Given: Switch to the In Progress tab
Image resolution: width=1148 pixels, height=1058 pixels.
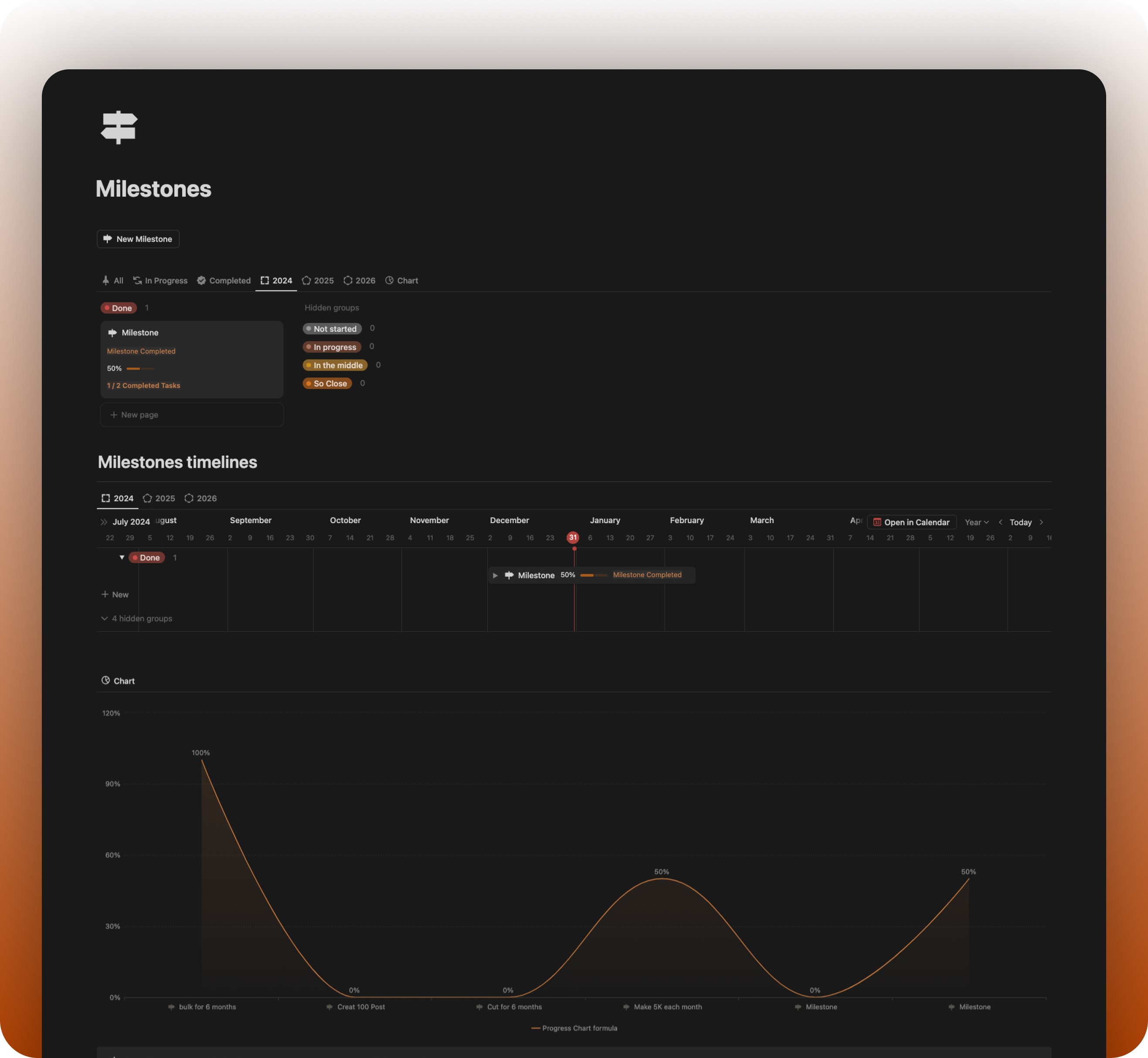Looking at the screenshot, I should pos(160,281).
